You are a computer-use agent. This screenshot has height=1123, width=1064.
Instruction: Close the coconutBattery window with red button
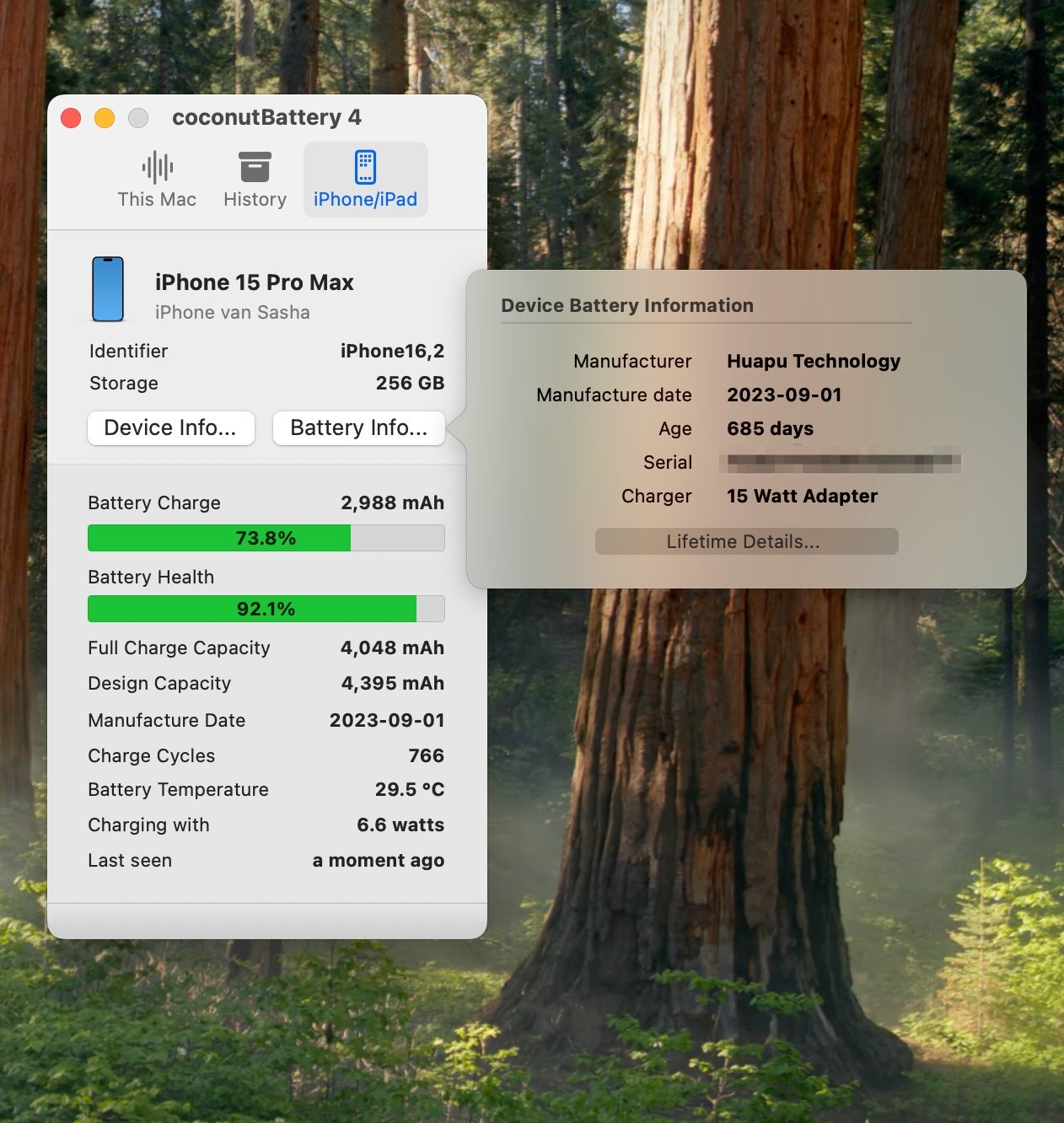(x=71, y=118)
